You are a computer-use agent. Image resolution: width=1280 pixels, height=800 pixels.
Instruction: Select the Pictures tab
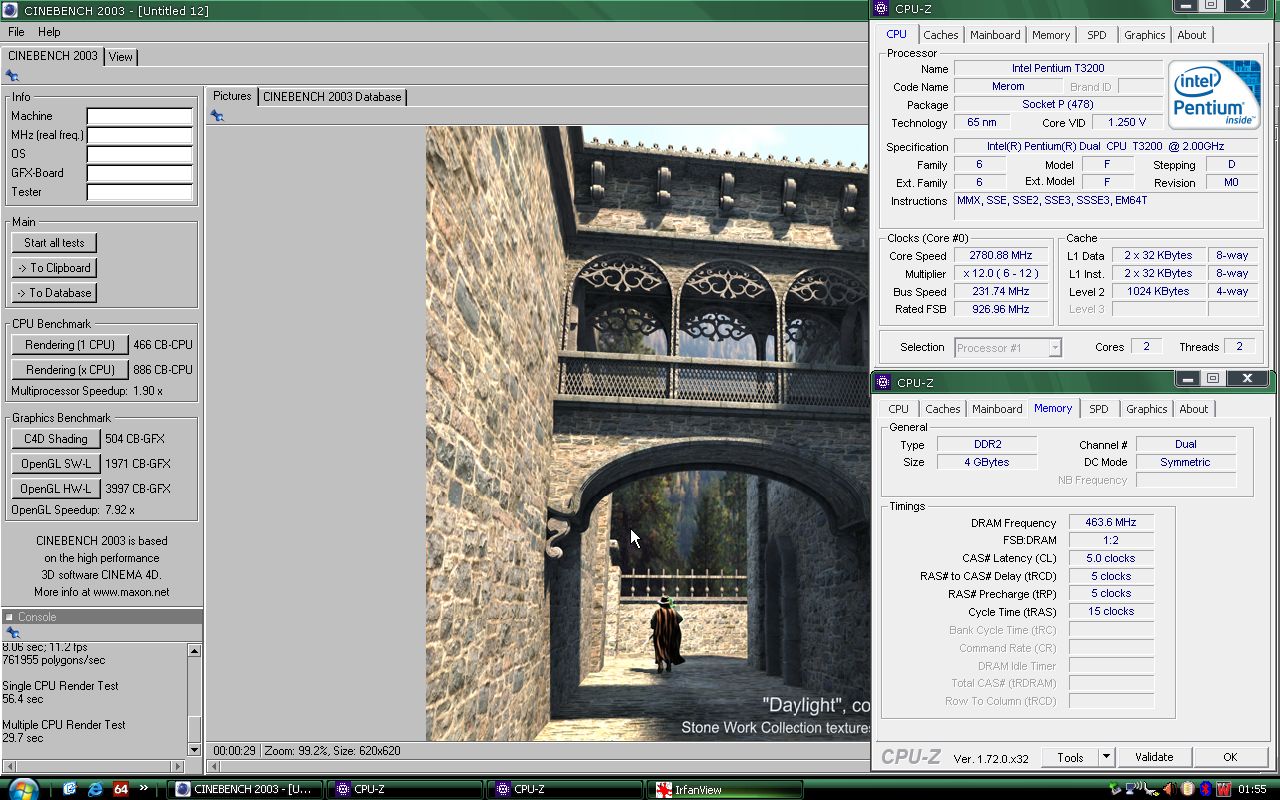click(232, 96)
